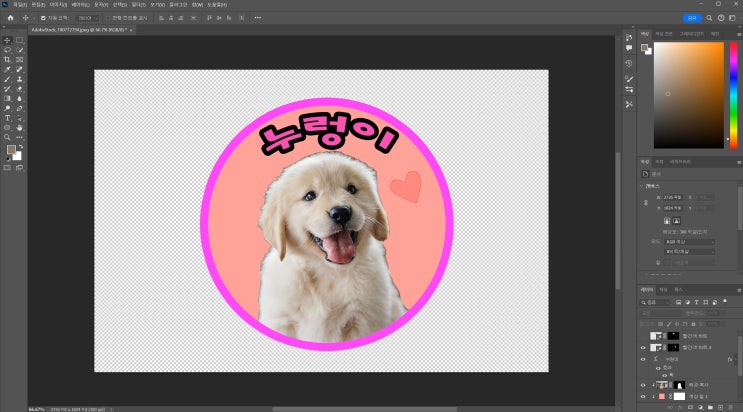
Task: Select the Horizontal Type tool
Action: tap(8, 118)
